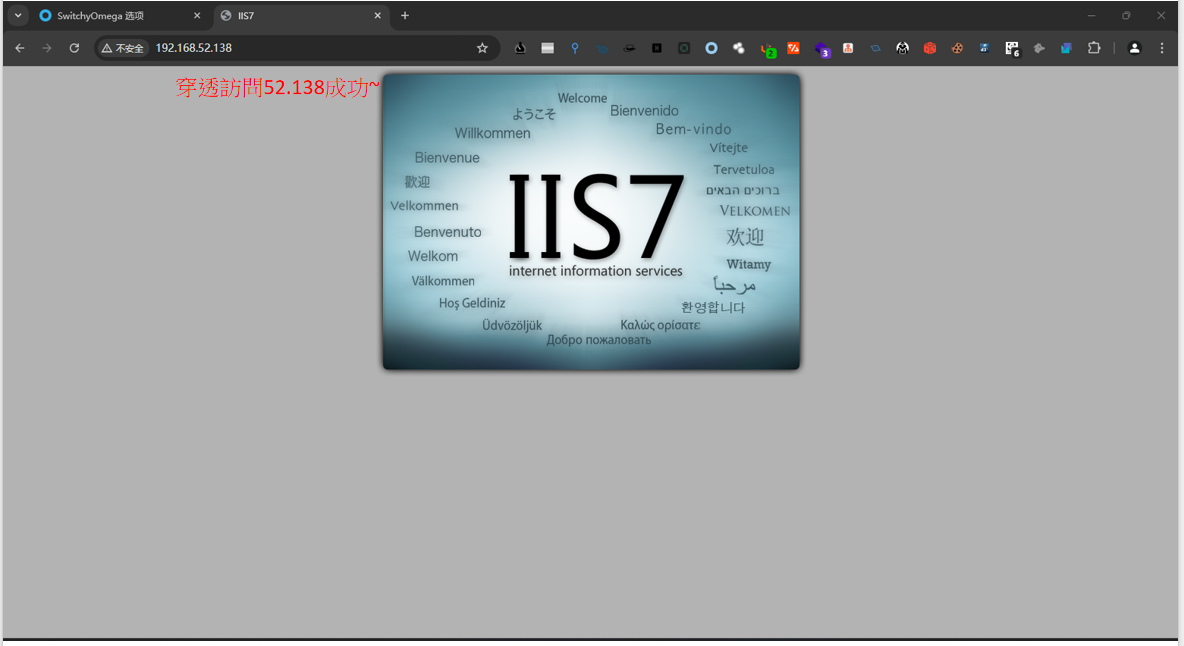Open extension with purple badge 3
Image resolution: width=1184 pixels, height=646 pixels.
pos(822,50)
